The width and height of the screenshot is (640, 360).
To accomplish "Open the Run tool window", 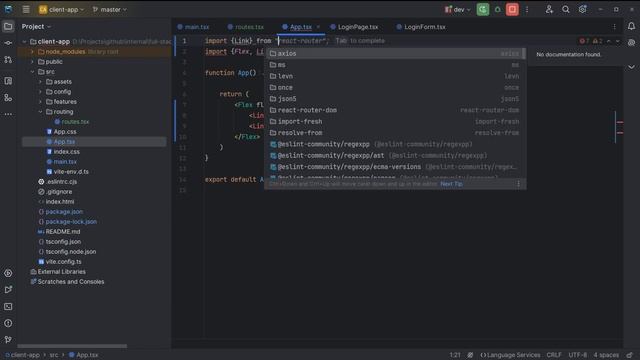I will (8, 290).
